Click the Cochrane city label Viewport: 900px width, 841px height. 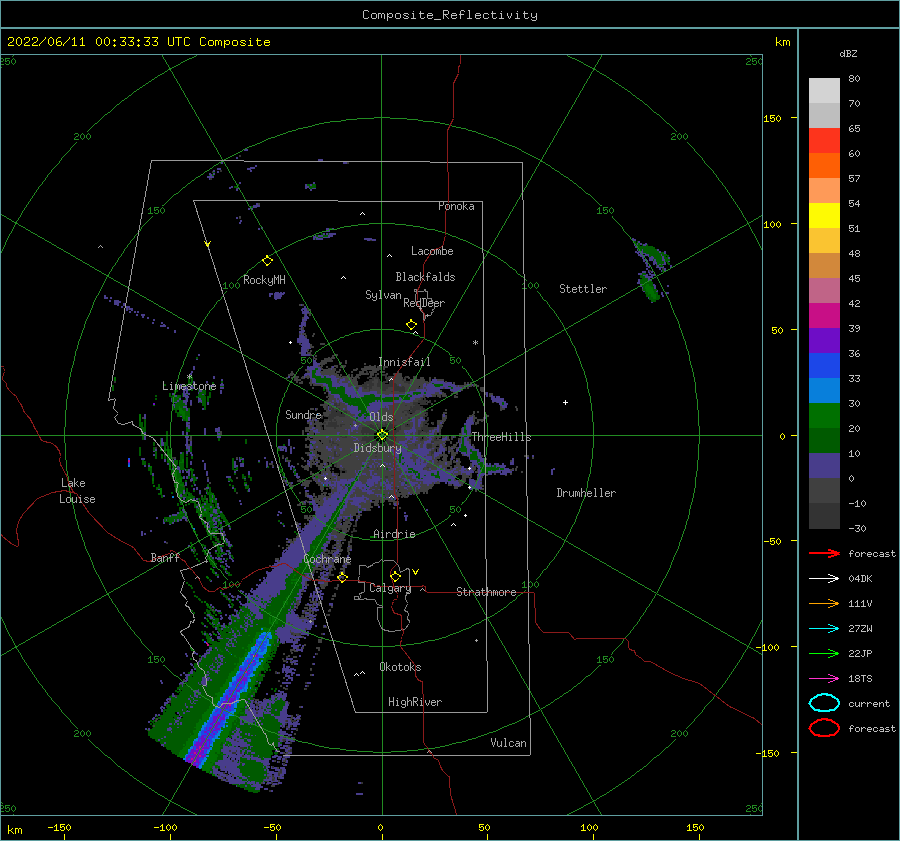click(x=327, y=559)
